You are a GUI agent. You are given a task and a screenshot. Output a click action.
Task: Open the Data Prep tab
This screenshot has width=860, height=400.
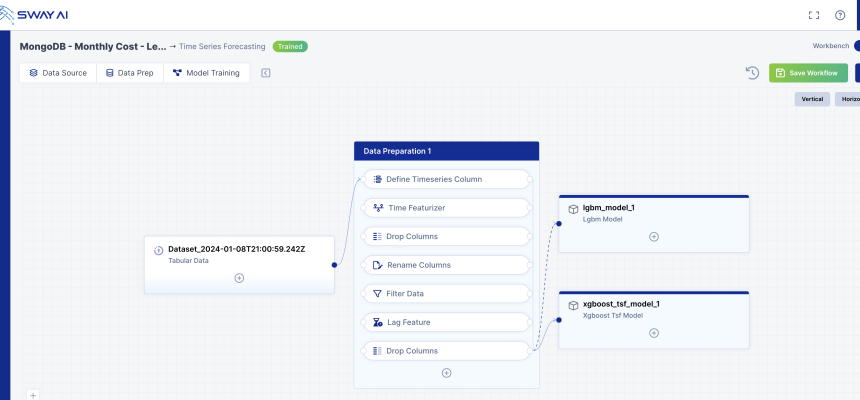pyautogui.click(x=130, y=73)
